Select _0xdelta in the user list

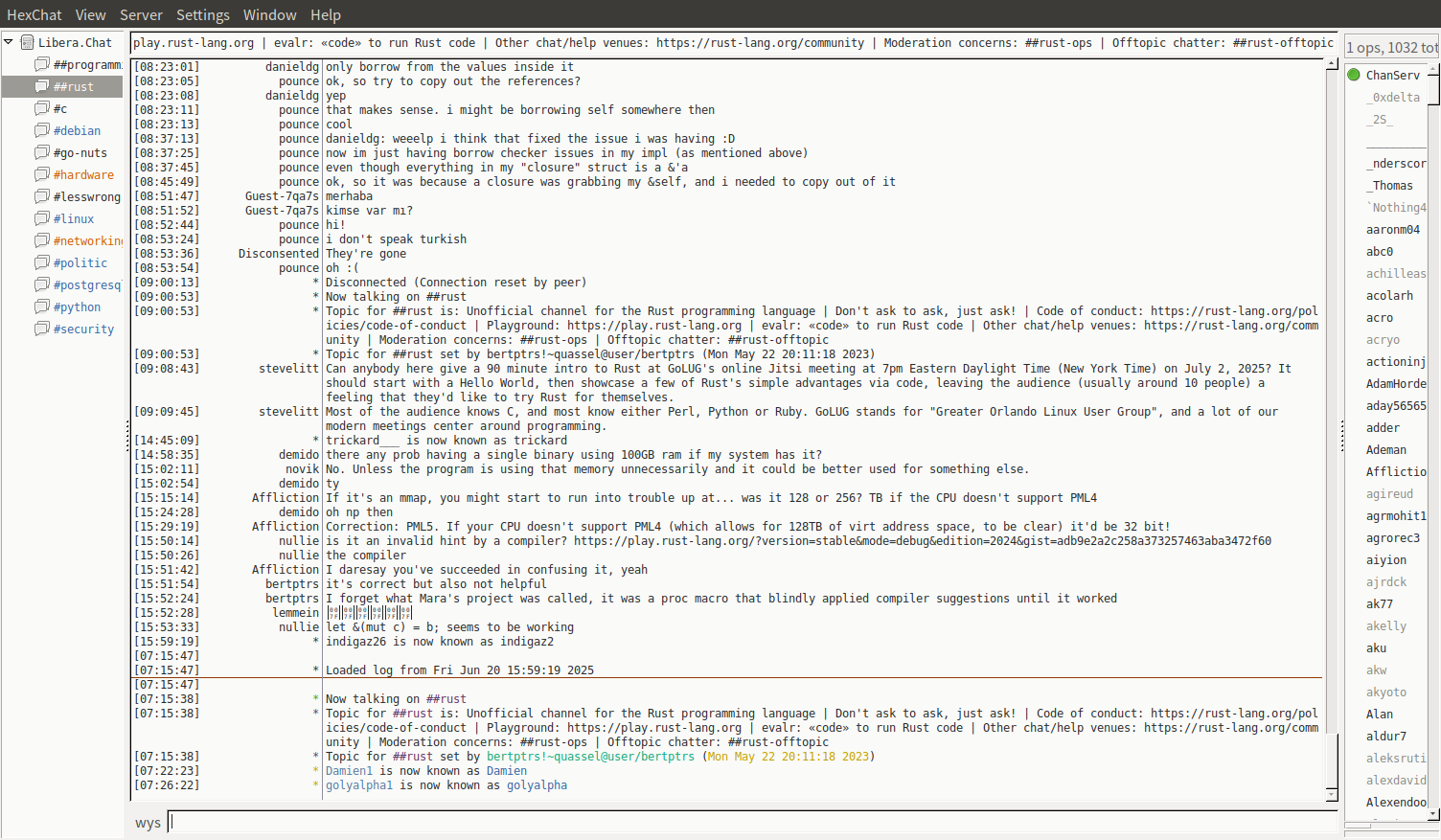(x=1393, y=97)
